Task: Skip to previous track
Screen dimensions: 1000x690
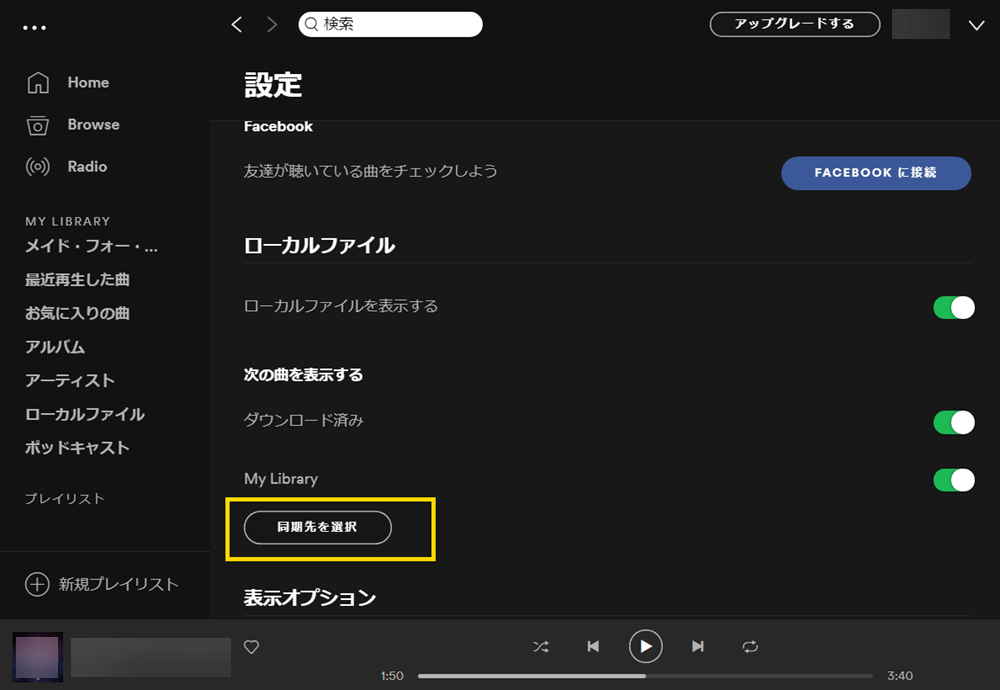Action: click(593, 647)
